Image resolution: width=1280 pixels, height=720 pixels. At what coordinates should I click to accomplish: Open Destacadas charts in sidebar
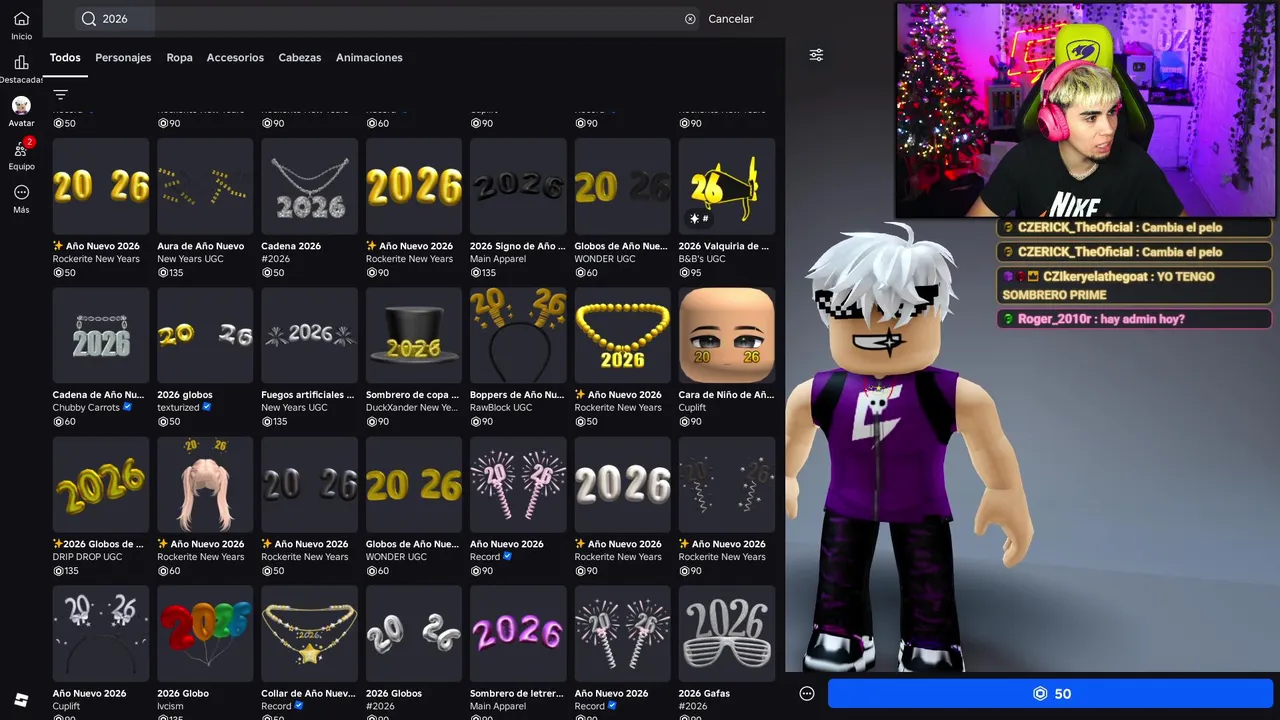tap(21, 63)
